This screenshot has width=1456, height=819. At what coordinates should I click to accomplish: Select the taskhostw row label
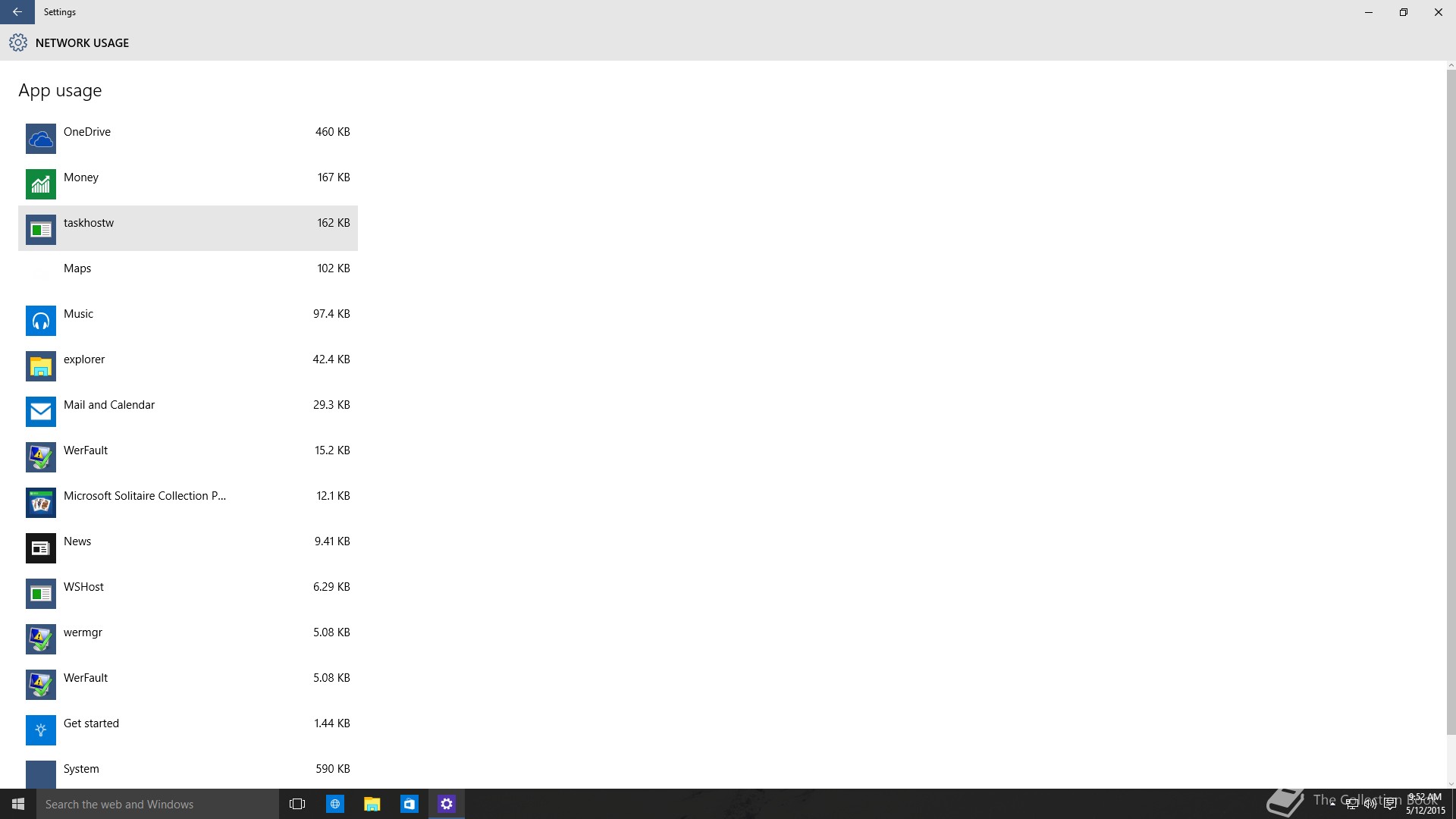pos(89,223)
